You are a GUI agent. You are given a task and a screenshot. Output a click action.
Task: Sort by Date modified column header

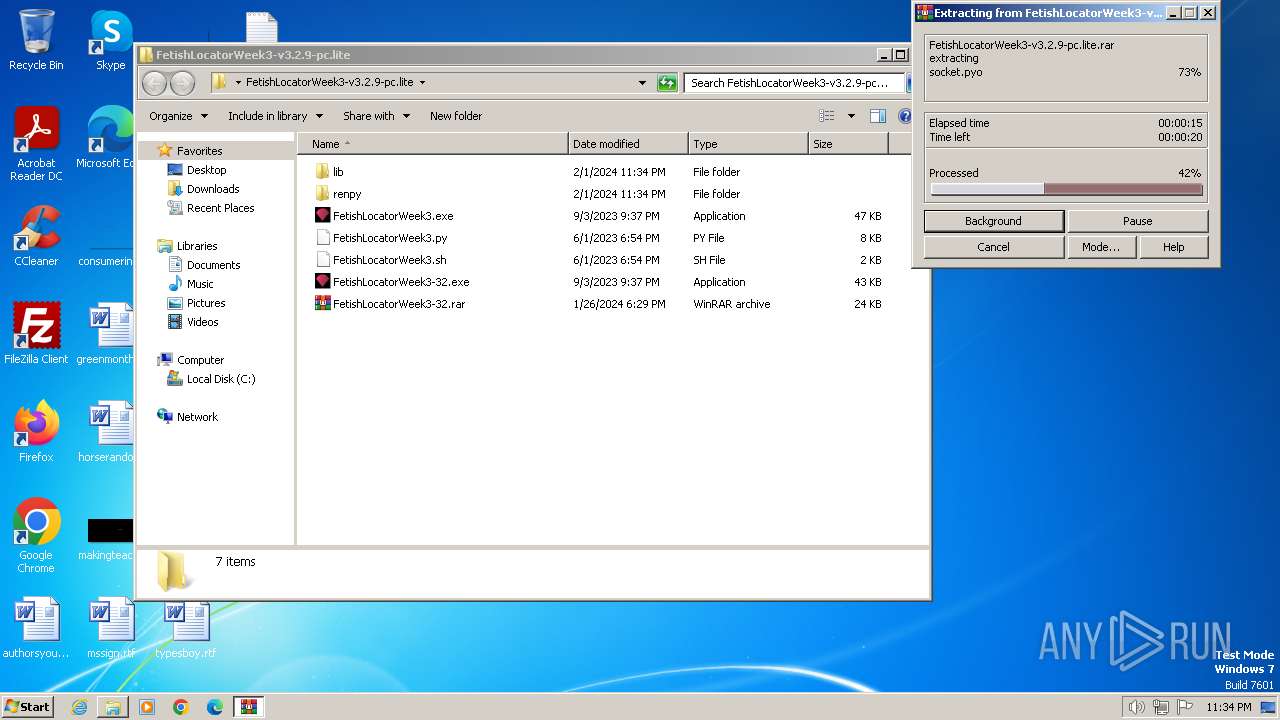coord(628,144)
